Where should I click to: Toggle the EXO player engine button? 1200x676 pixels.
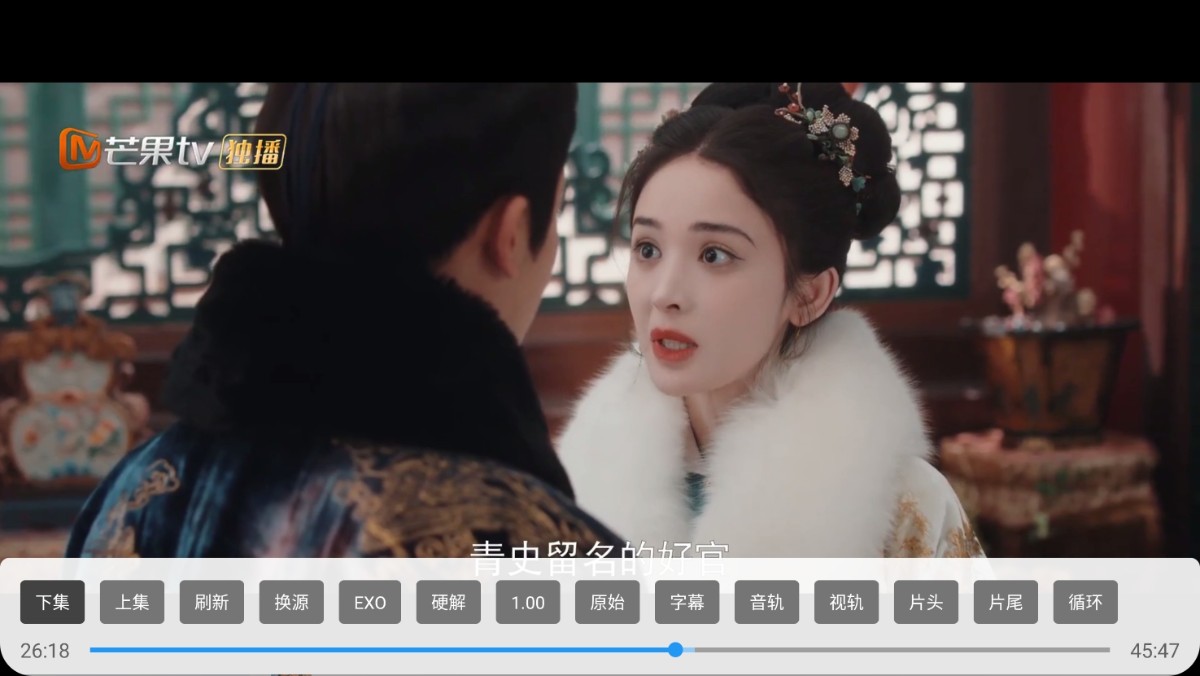coord(370,602)
